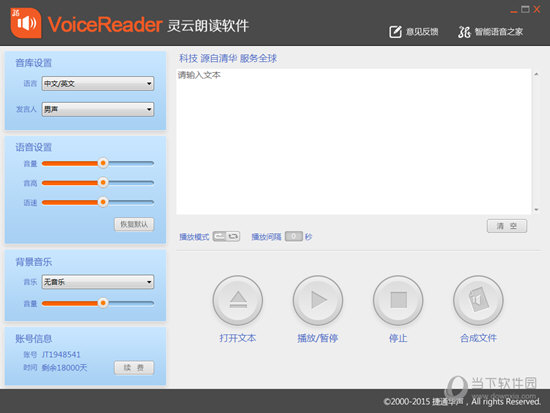Screen dimensions: 550x413
Task: Click the 播放/暂停 play round button
Action: (318, 300)
